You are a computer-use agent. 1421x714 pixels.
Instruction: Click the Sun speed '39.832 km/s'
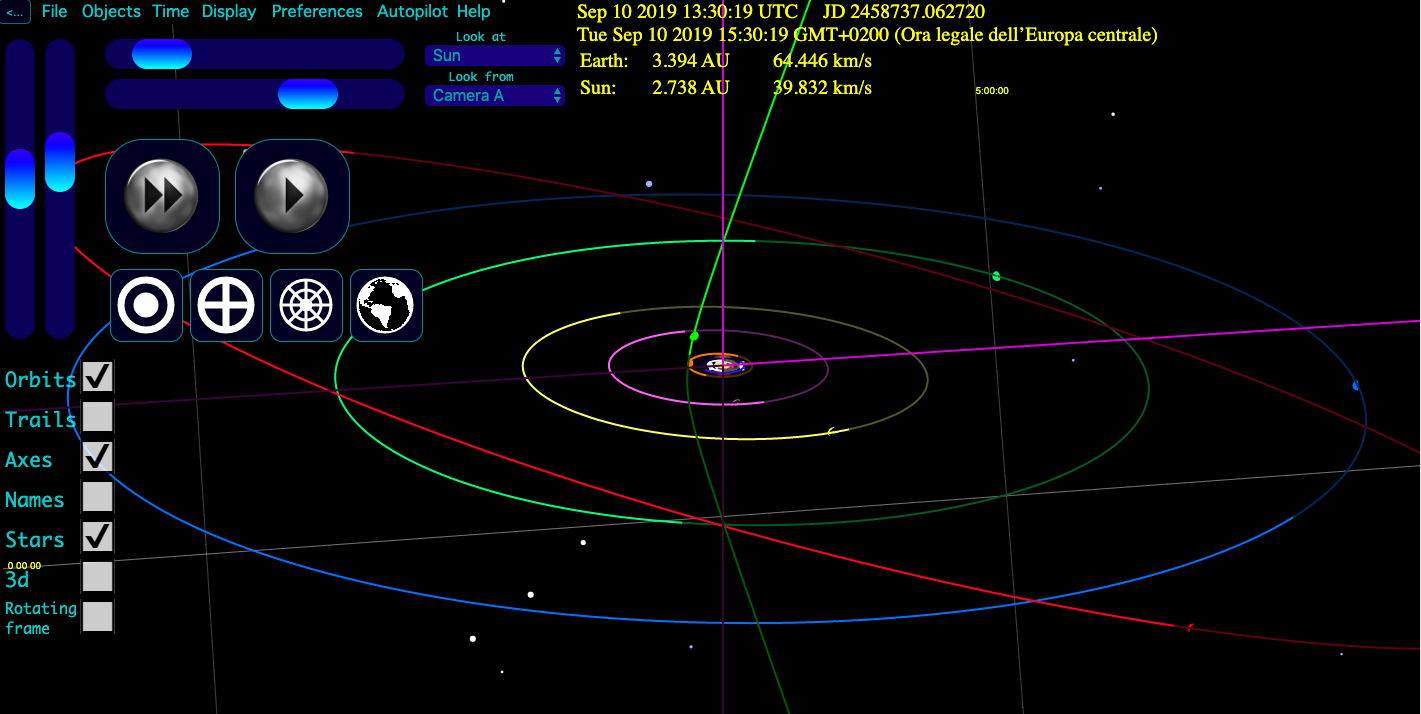point(822,88)
